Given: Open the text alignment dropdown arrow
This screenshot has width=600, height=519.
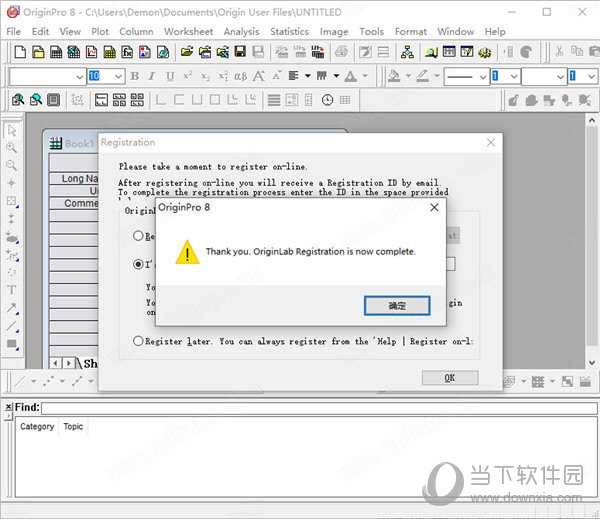Looking at the screenshot, I should tap(308, 76).
